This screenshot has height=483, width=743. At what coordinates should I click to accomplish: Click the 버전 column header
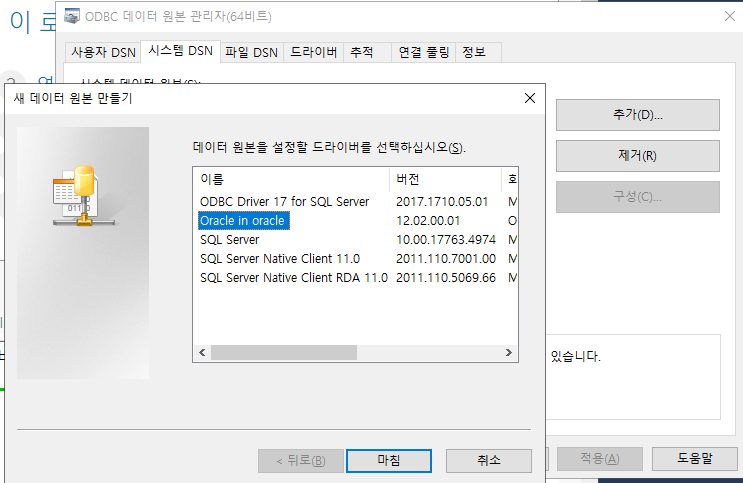pos(445,179)
